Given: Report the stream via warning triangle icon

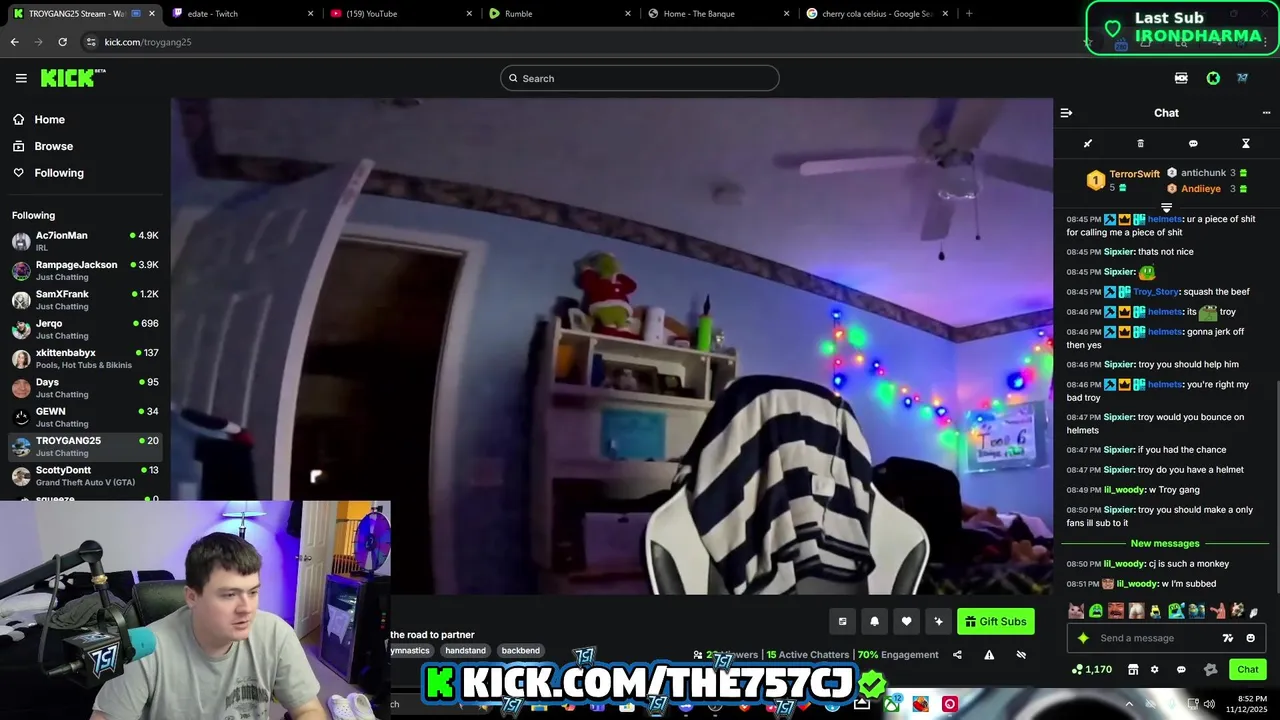Looking at the screenshot, I should 989,655.
